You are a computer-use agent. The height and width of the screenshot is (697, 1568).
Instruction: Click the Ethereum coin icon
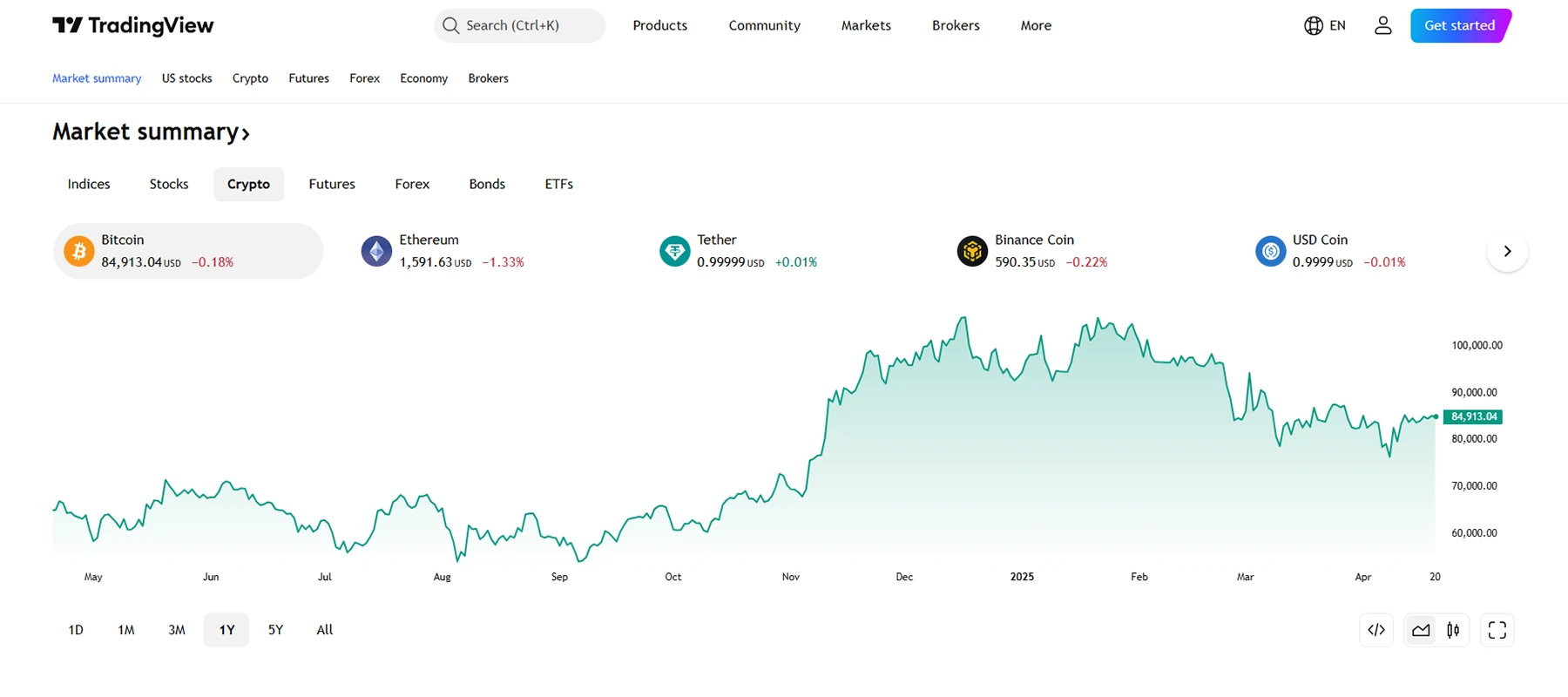(x=376, y=252)
